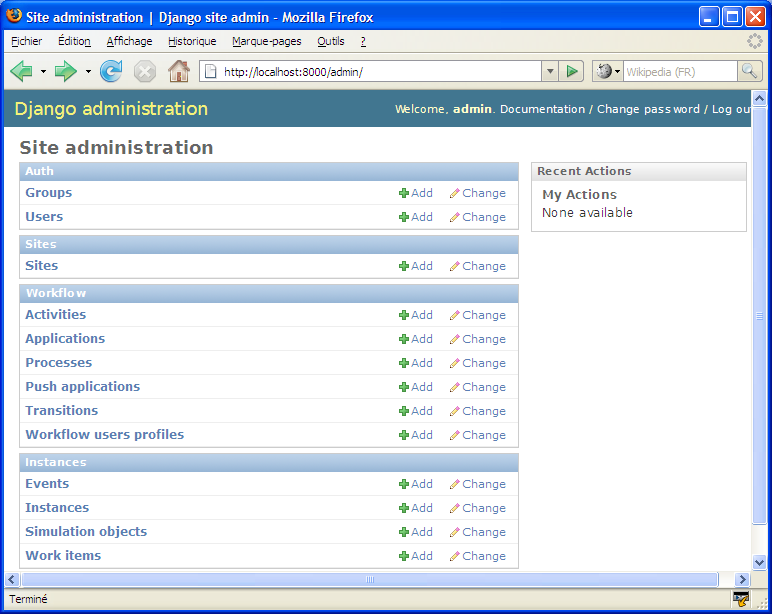This screenshot has height=614, width=772.
Task: Open the Marque-pages menu
Action: (266, 41)
